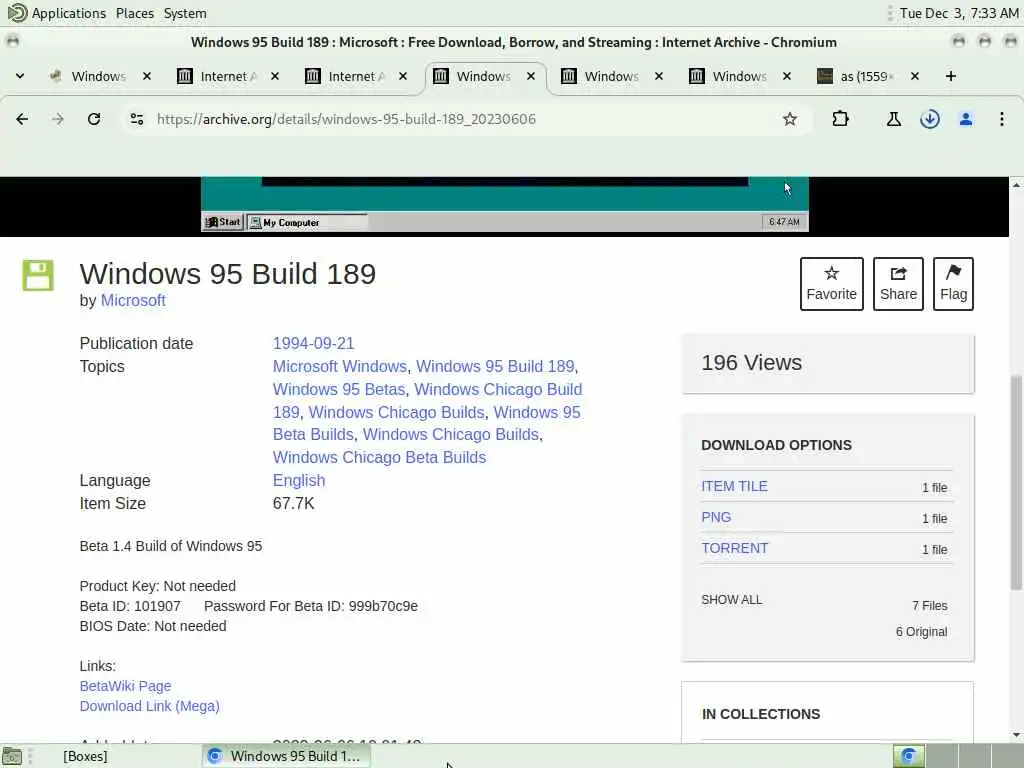Flag this item
1024x768 pixels.
coord(953,283)
